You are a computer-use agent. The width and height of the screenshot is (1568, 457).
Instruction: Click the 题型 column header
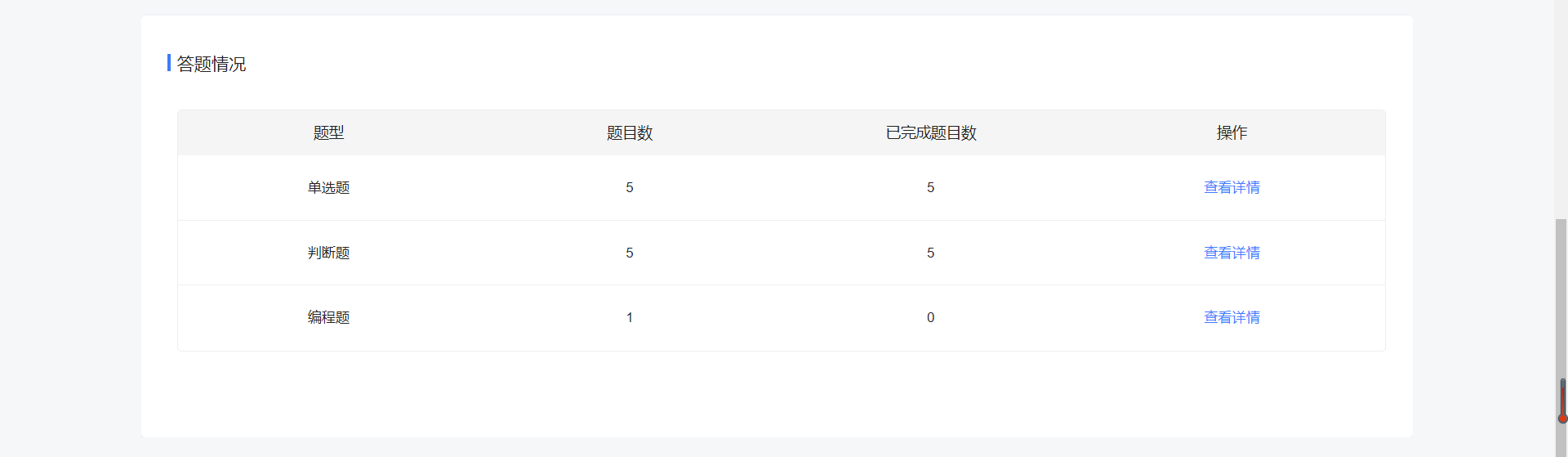coord(328,132)
